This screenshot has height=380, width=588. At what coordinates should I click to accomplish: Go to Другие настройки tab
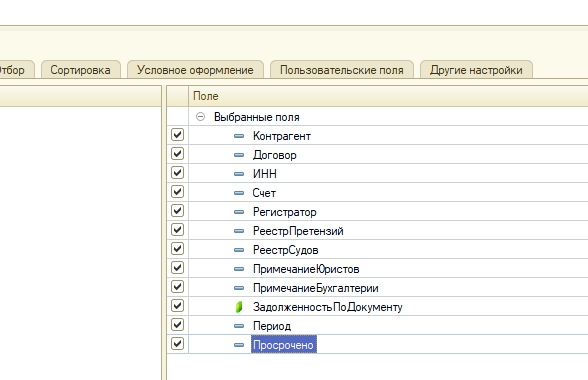(476, 70)
